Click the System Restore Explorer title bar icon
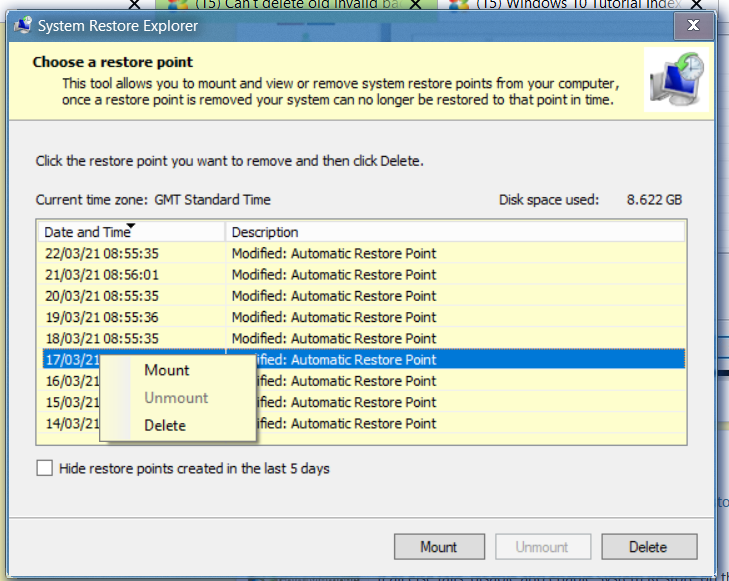This screenshot has width=729, height=581. (23, 26)
